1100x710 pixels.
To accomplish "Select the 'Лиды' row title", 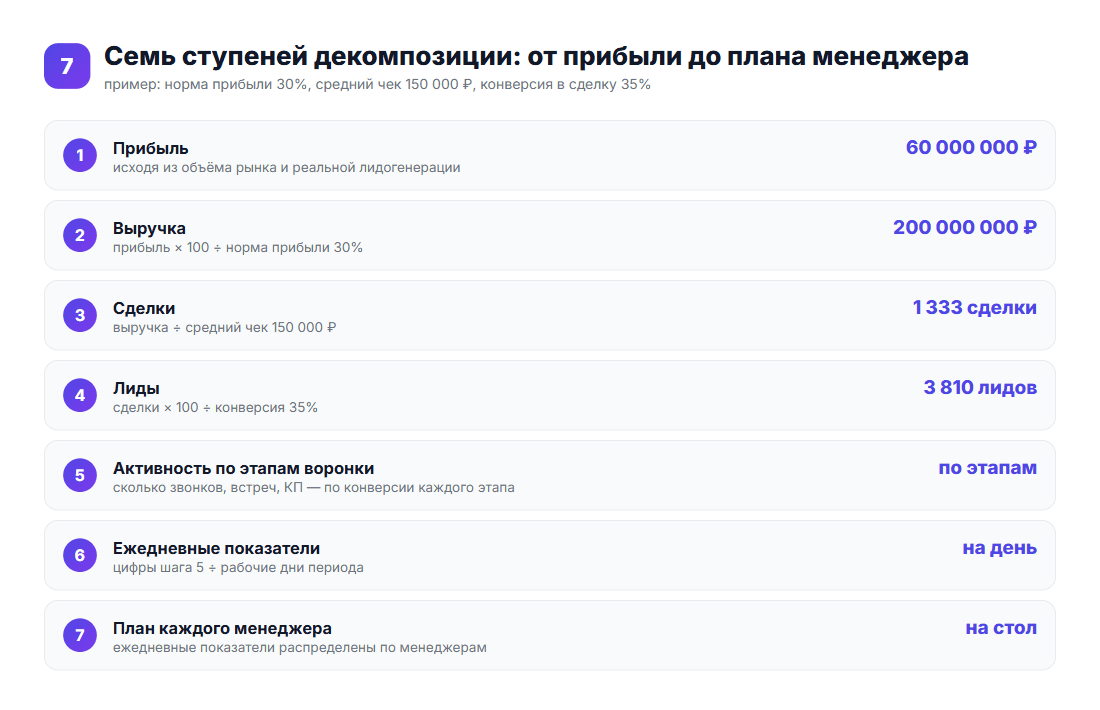I will [136, 389].
